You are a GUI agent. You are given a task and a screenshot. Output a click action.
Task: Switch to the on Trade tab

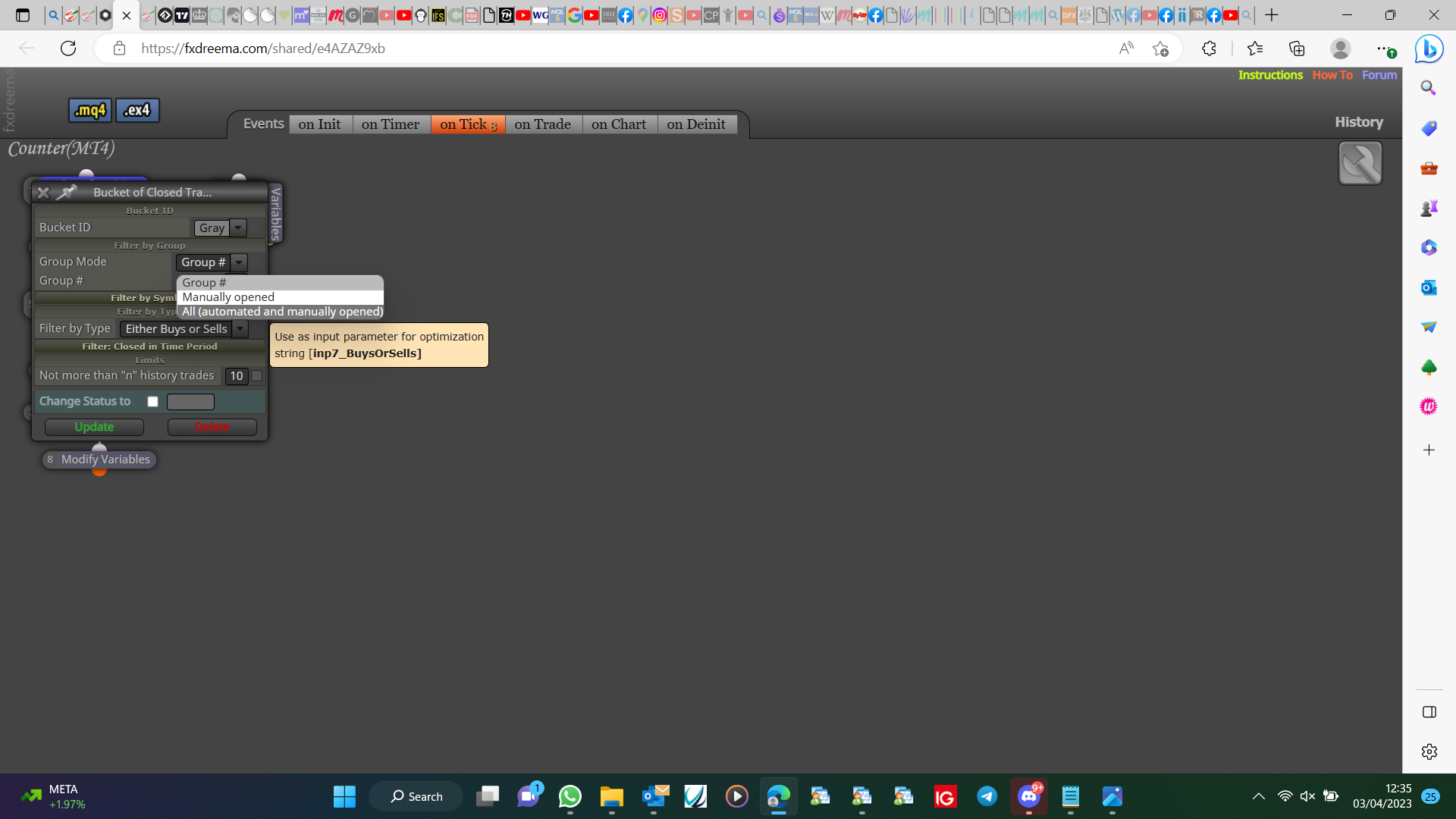[x=543, y=124]
